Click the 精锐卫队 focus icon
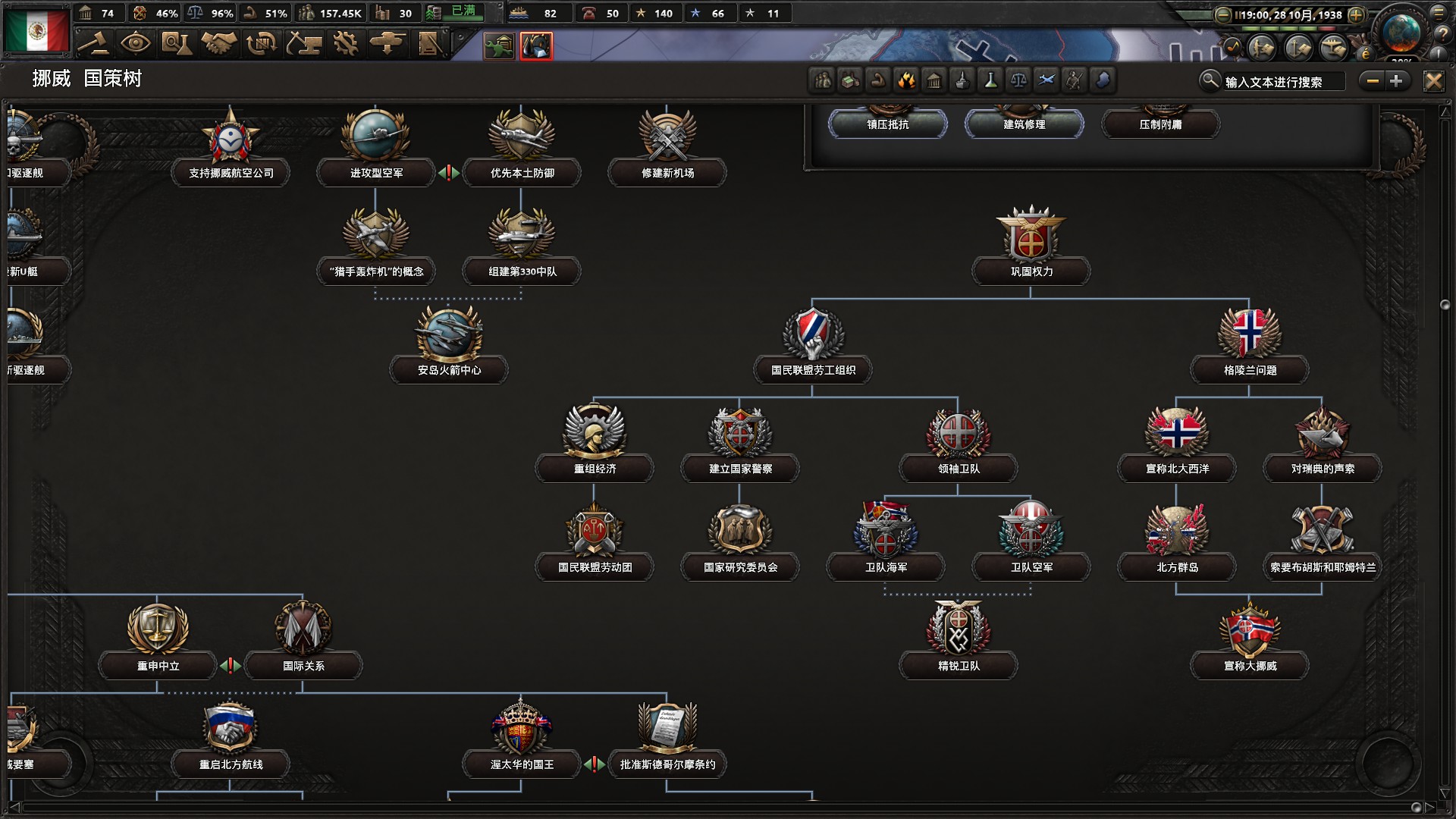Viewport: 1456px width, 819px height. 959,629
